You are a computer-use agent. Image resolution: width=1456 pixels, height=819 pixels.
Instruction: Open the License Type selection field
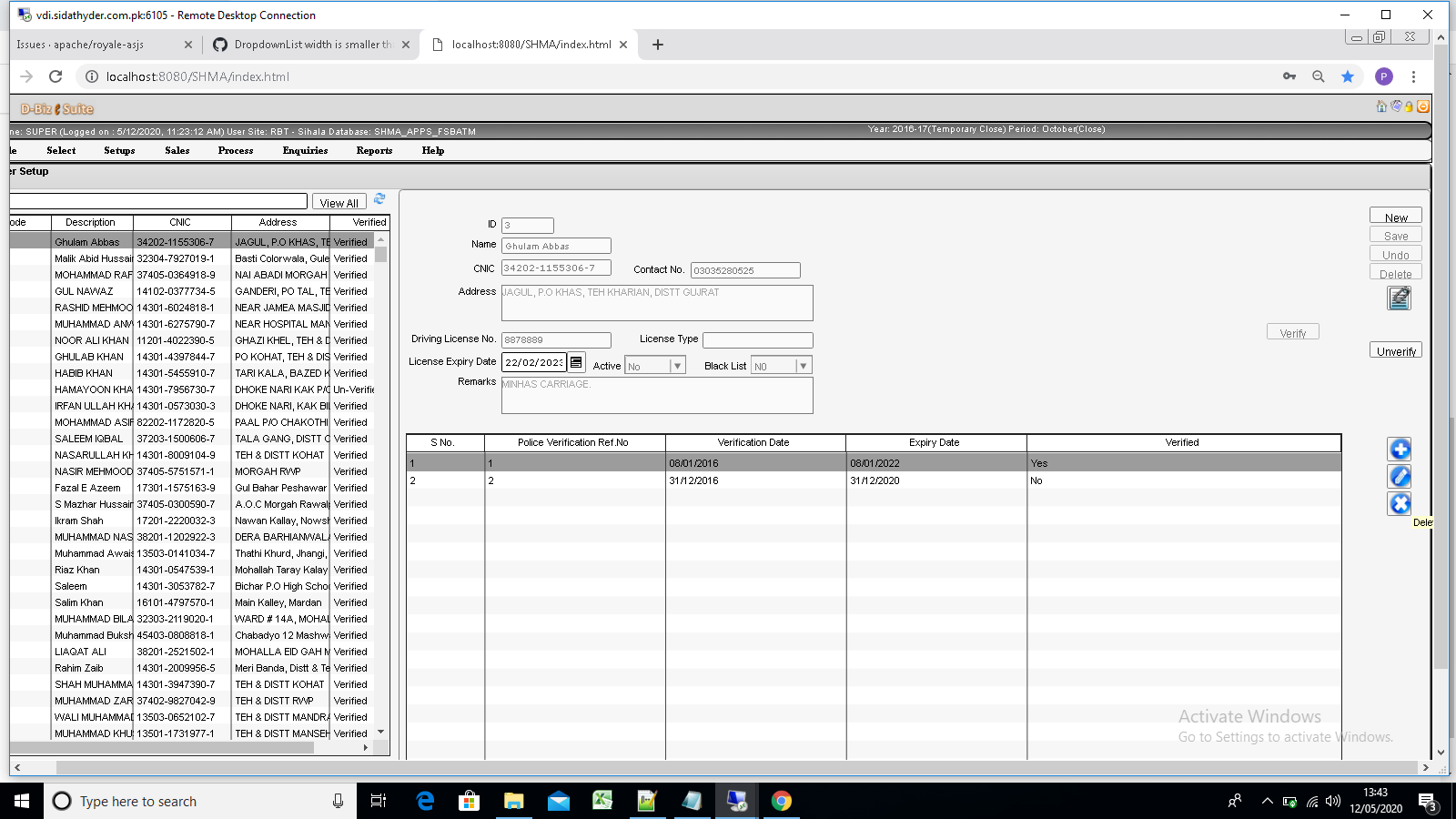pyautogui.click(x=757, y=339)
